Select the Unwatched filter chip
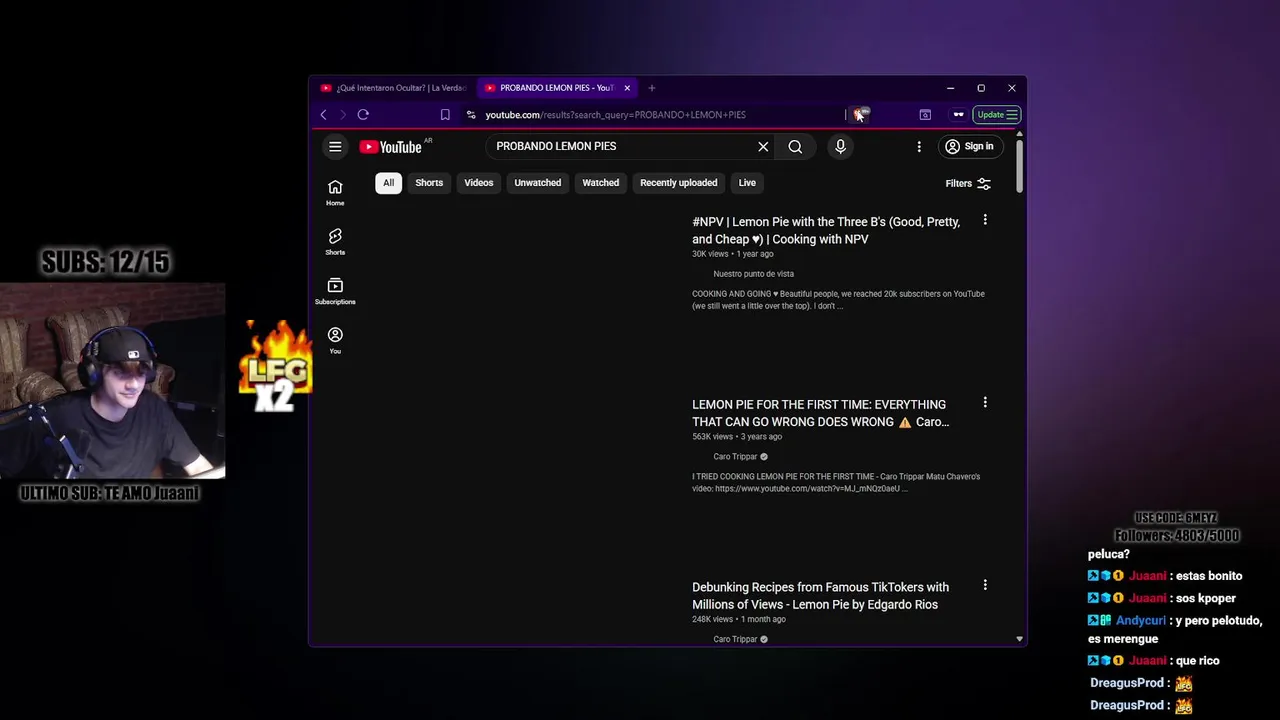Screen dimensions: 1280x720 537,183
